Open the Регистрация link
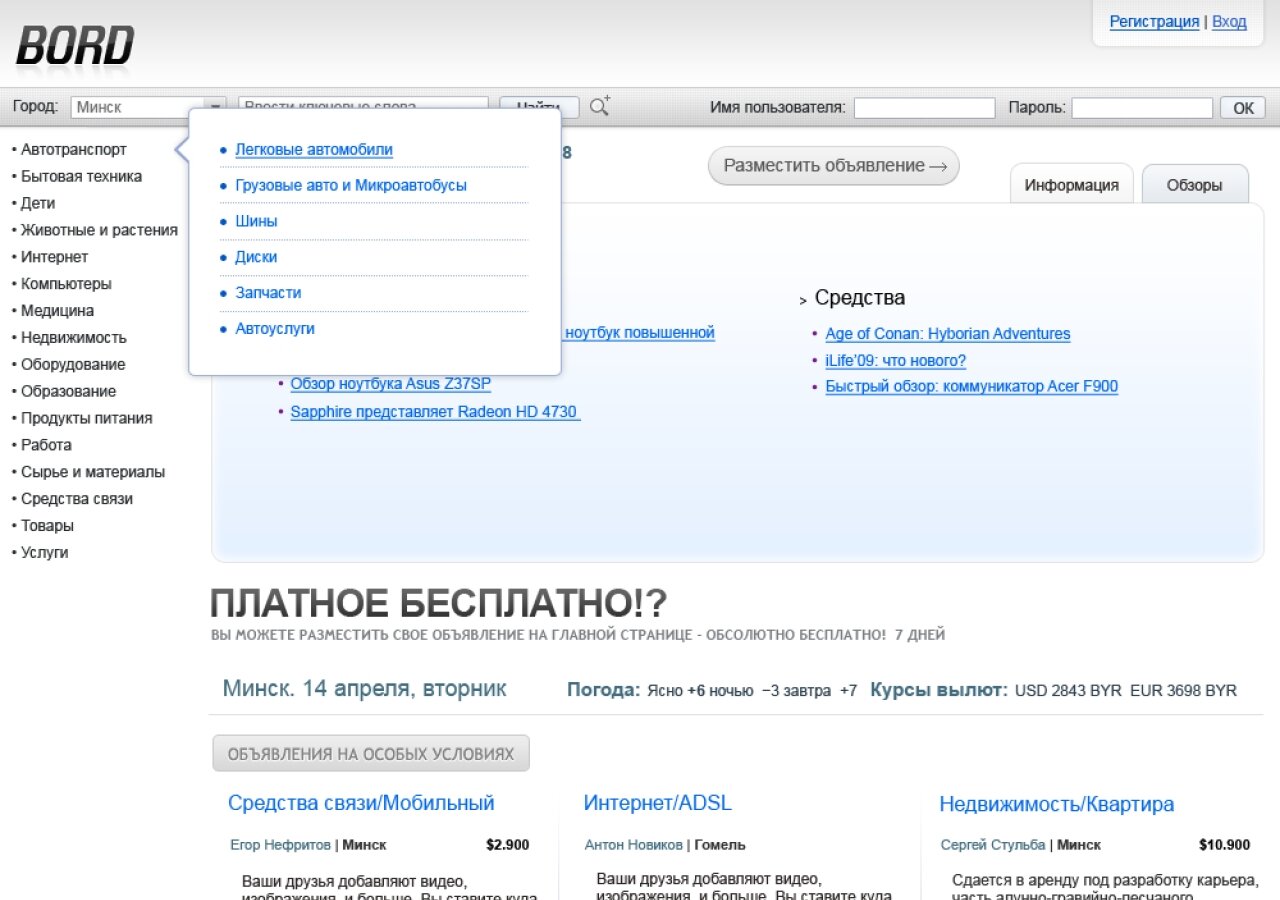Viewport: 1280px width, 900px height. [x=1154, y=22]
